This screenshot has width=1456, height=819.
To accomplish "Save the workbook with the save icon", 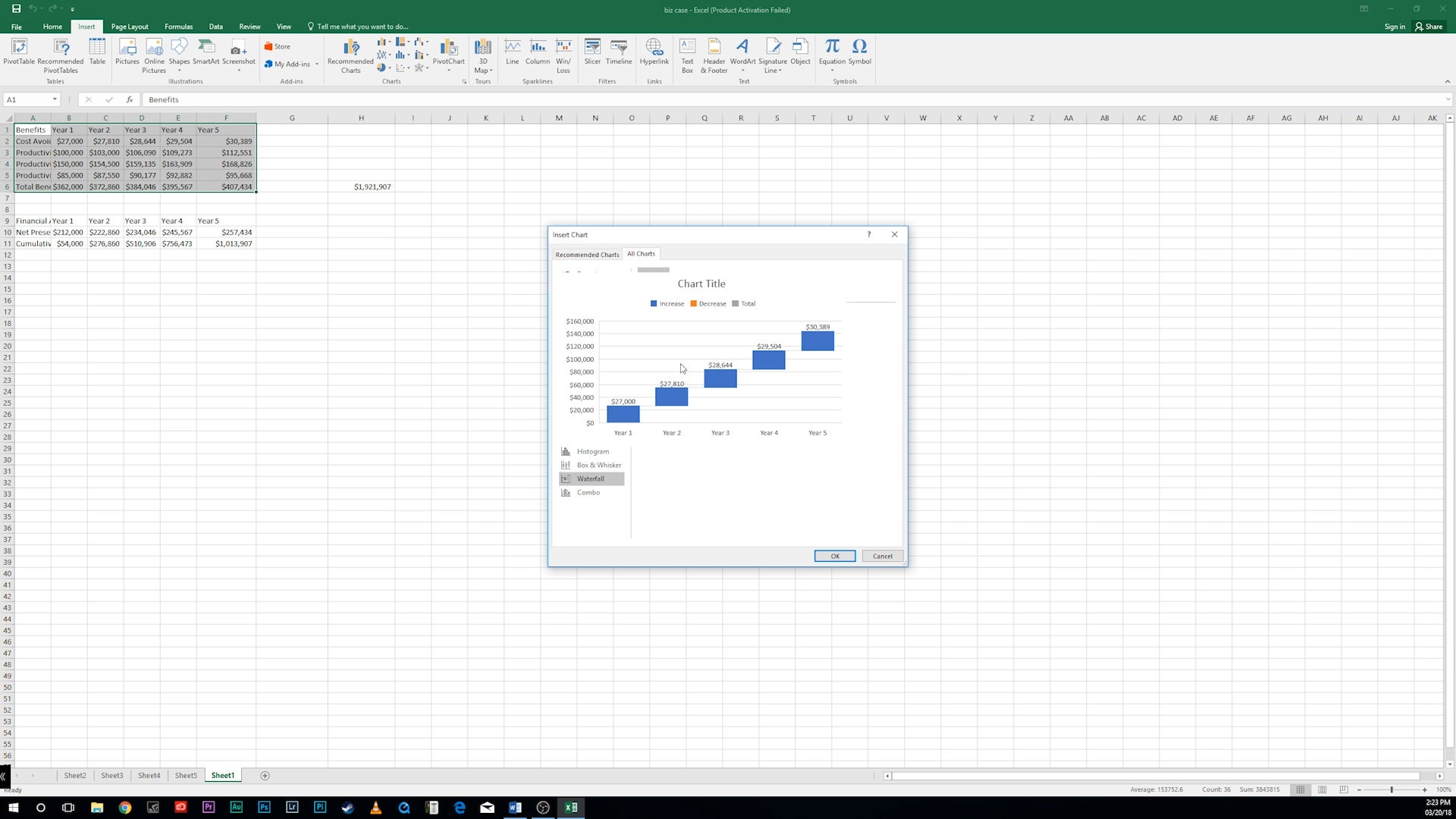I will [x=16, y=9].
